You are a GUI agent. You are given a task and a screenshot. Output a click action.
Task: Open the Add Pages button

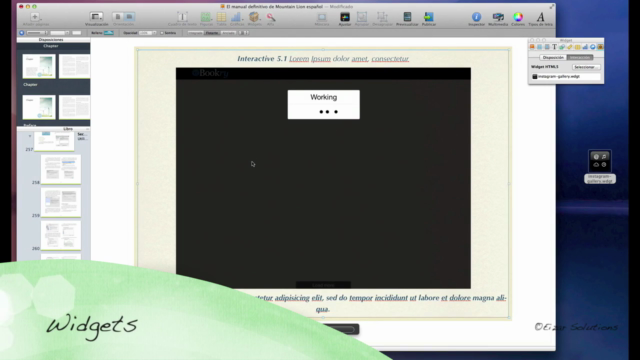point(35,17)
